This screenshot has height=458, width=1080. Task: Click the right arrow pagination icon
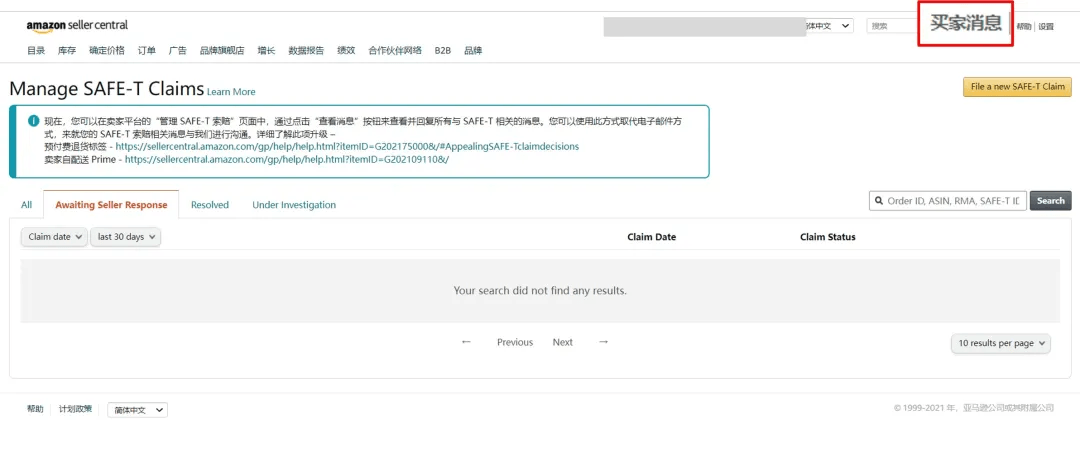[x=603, y=342]
